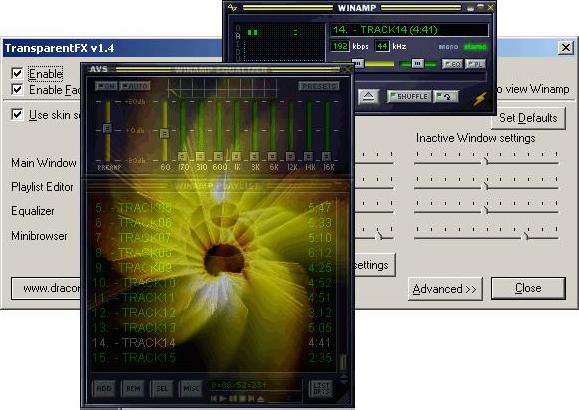Click the lightning bolt icon in Winamp
579x410 pixels.
pyautogui.click(x=479, y=99)
